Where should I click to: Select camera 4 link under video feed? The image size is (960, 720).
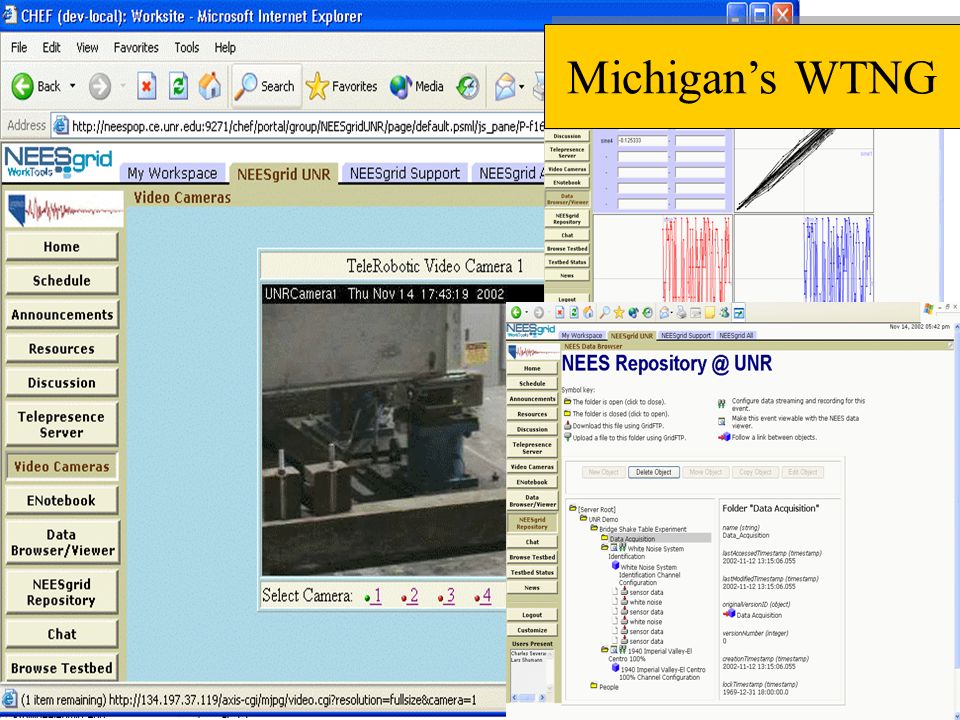point(486,595)
